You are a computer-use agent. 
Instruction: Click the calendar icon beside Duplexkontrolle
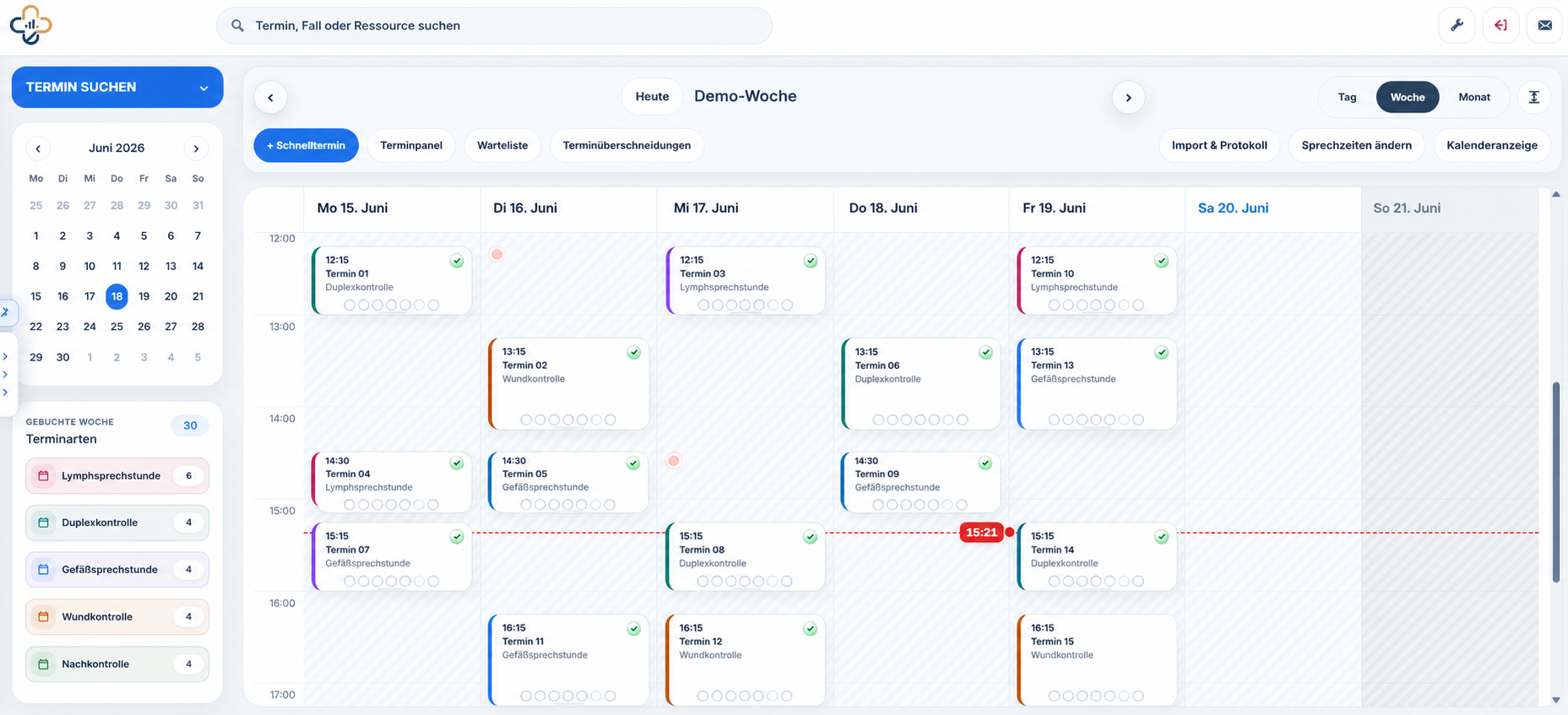coord(44,523)
